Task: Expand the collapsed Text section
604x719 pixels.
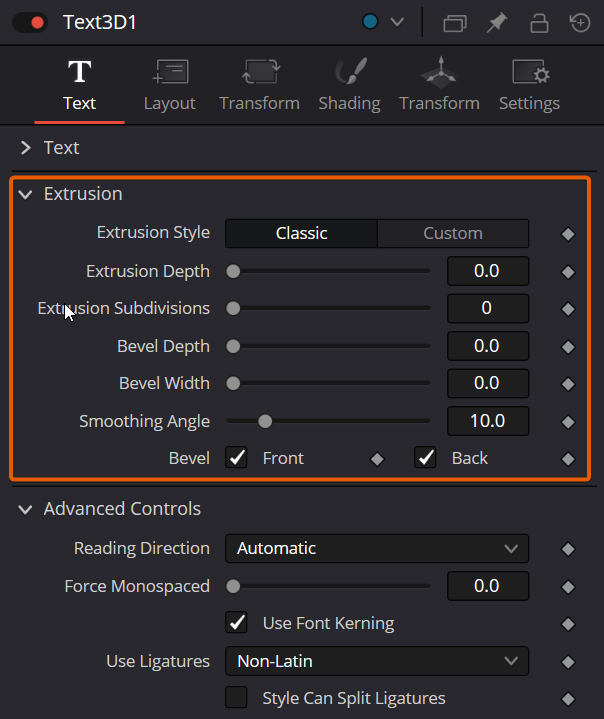Action: [26, 148]
